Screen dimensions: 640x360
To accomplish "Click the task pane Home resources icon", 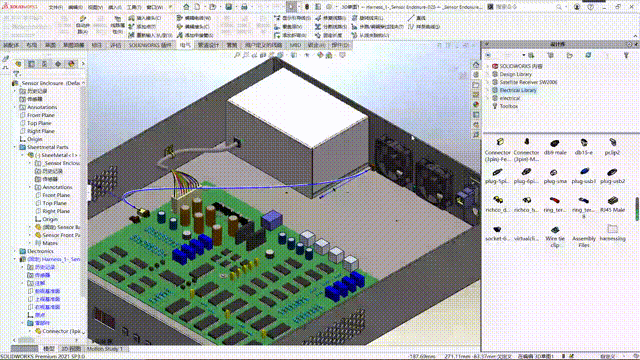I will pyautogui.click(x=476, y=64).
